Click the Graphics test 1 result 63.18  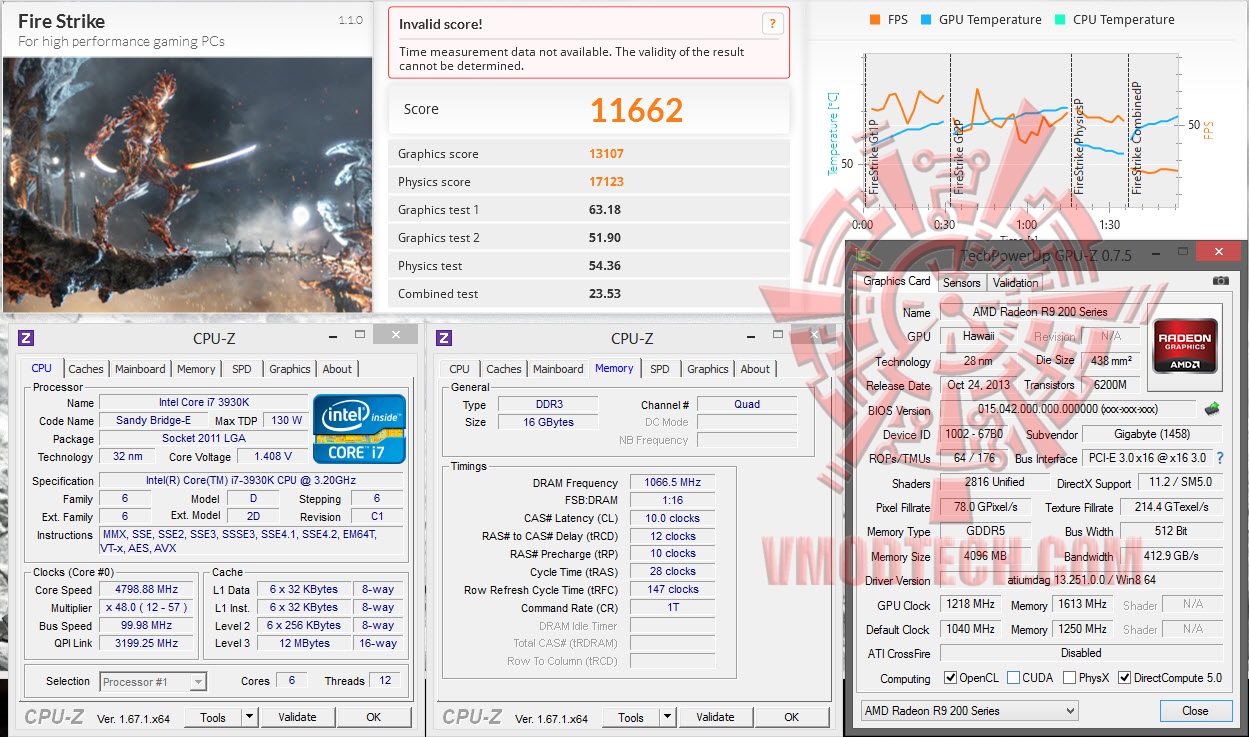coord(605,210)
